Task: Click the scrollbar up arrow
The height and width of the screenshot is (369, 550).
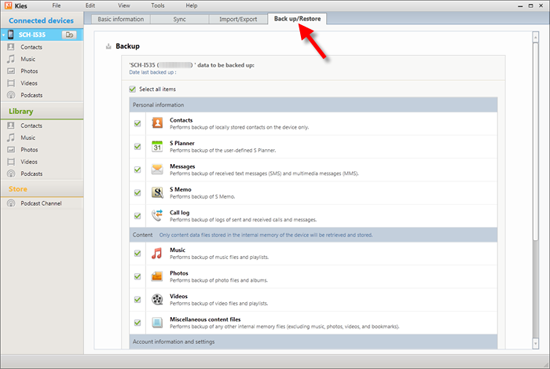Action: (535, 37)
